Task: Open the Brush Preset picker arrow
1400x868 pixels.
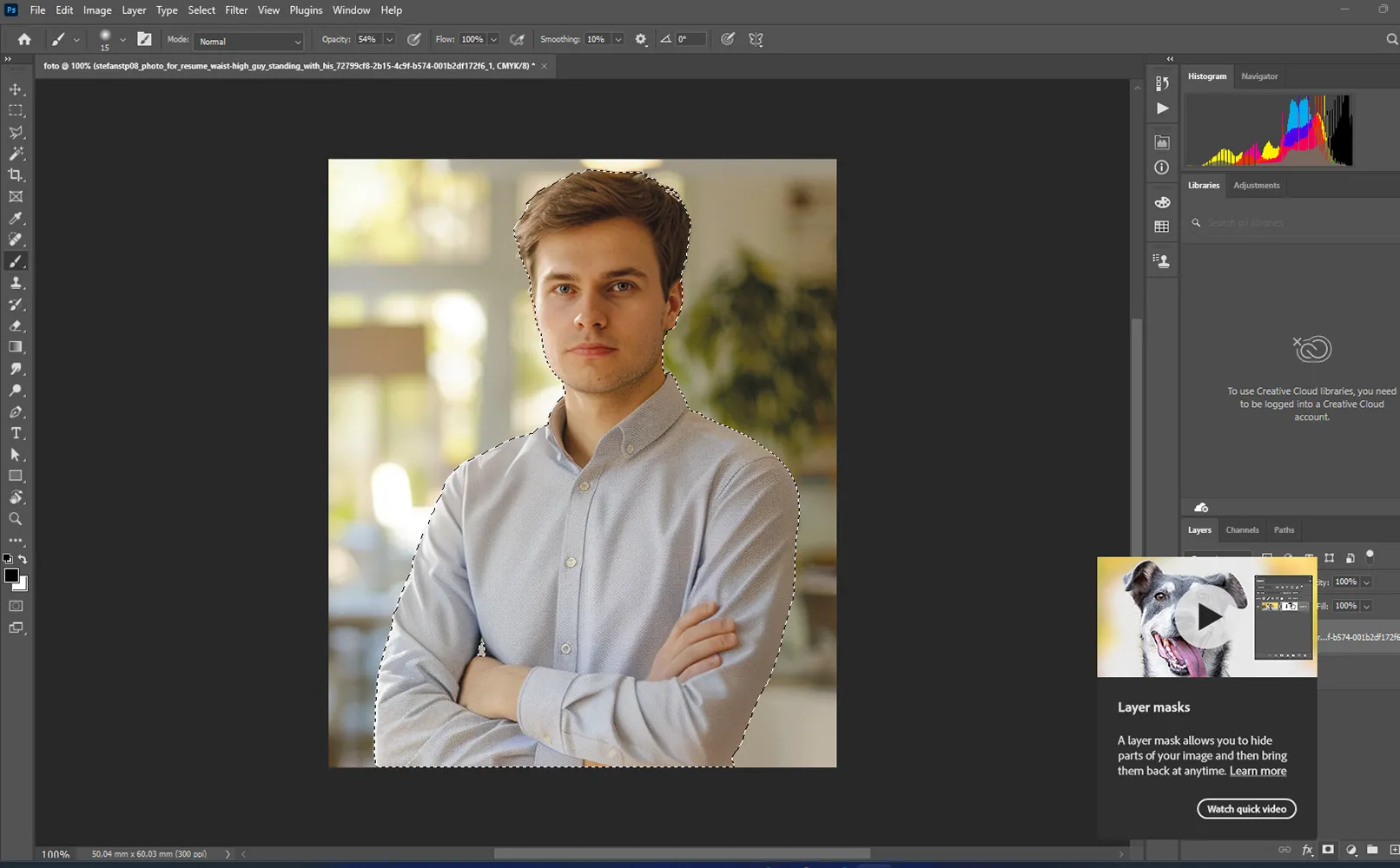Action: (122, 40)
